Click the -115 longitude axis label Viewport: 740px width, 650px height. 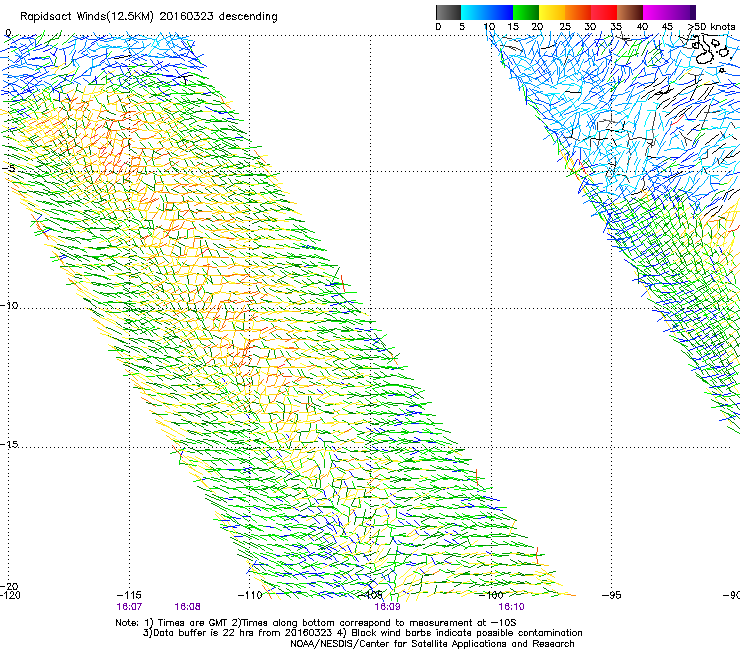coord(129,595)
